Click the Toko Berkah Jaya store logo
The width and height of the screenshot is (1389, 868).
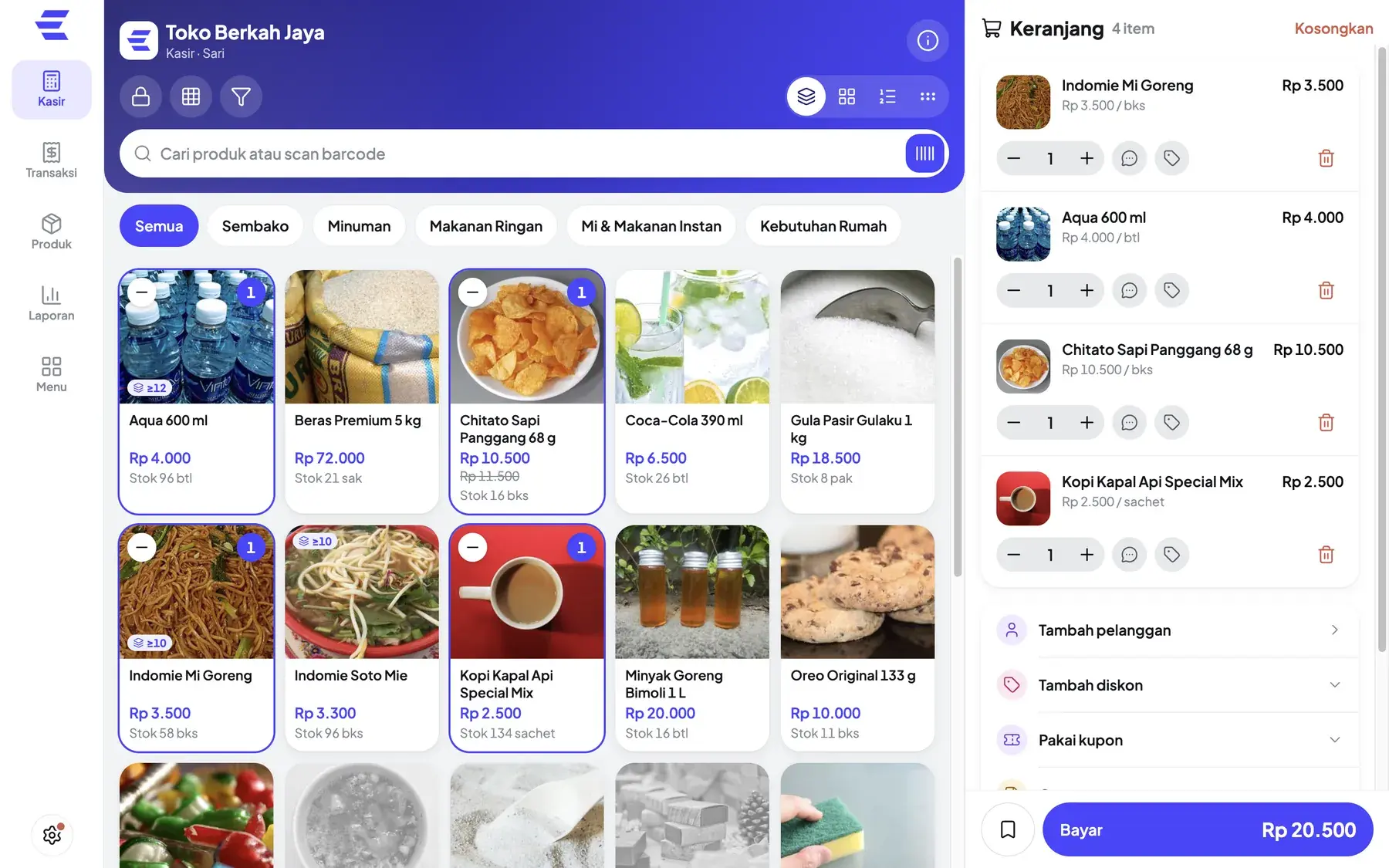139,40
